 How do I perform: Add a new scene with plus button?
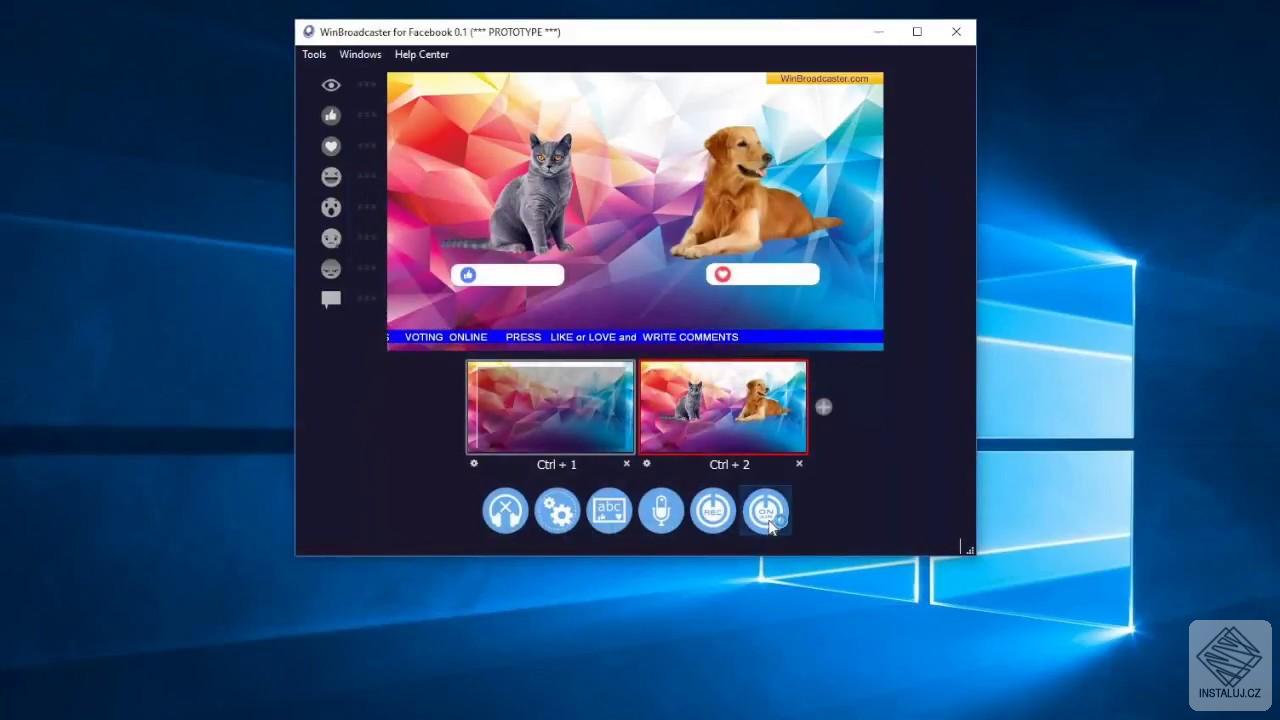point(823,407)
